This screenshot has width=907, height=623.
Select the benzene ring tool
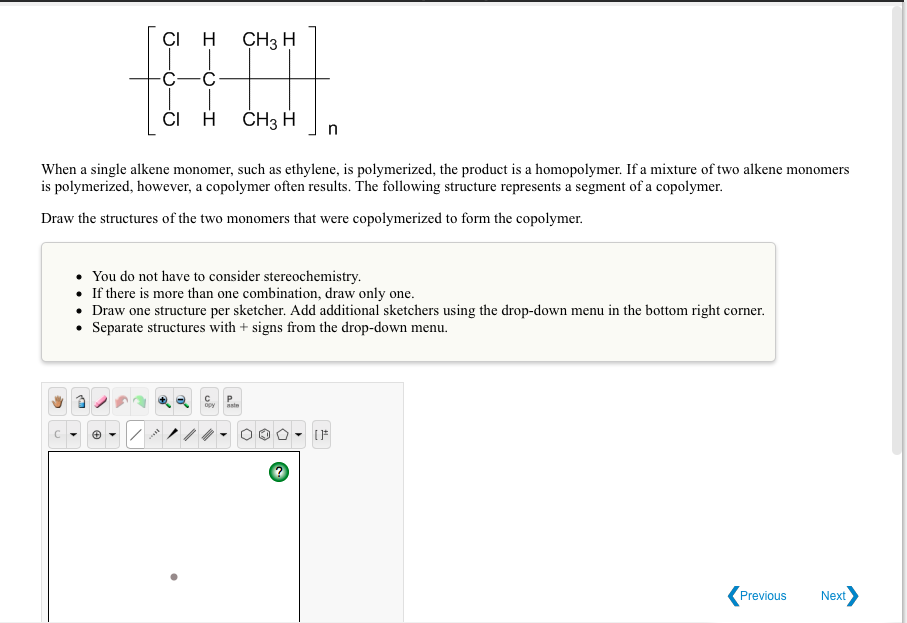click(264, 434)
